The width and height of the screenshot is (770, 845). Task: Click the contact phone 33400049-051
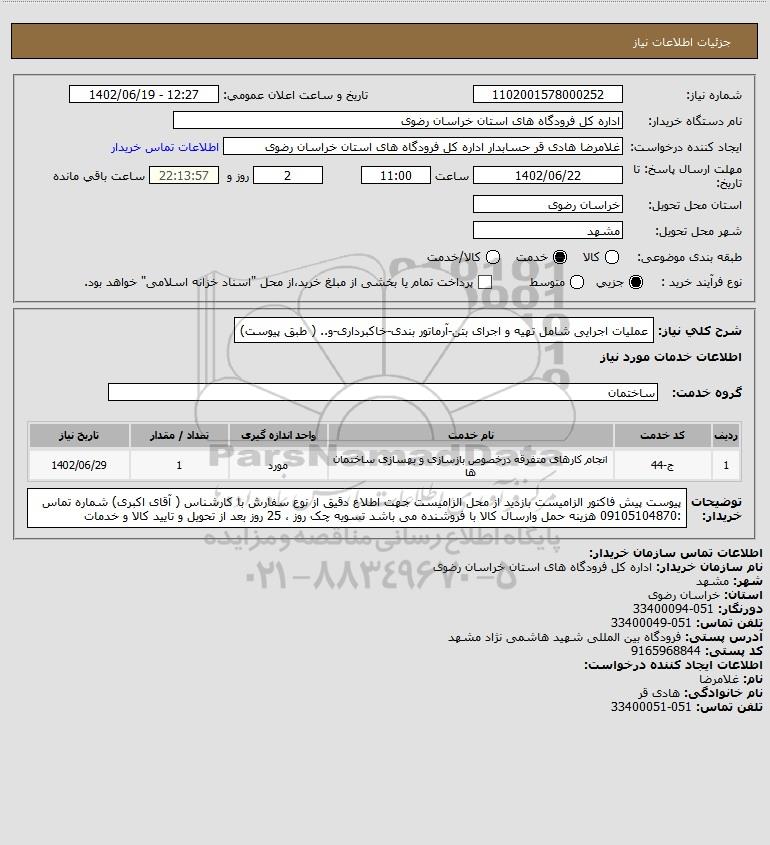click(x=650, y=623)
